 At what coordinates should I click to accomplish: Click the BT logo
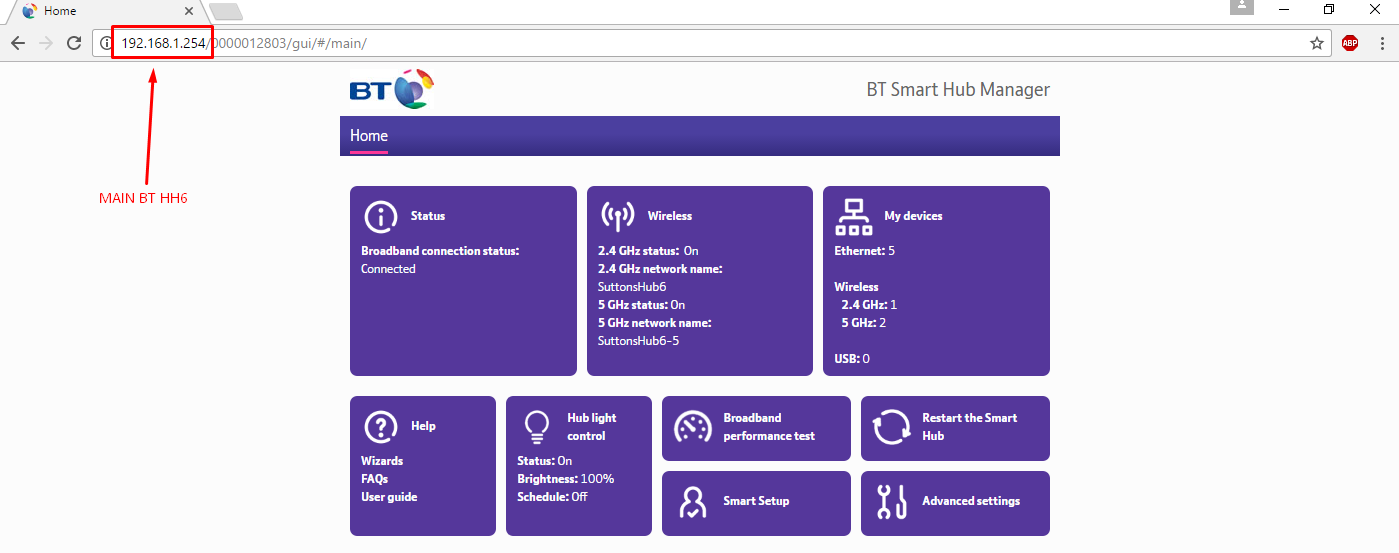tap(391, 90)
